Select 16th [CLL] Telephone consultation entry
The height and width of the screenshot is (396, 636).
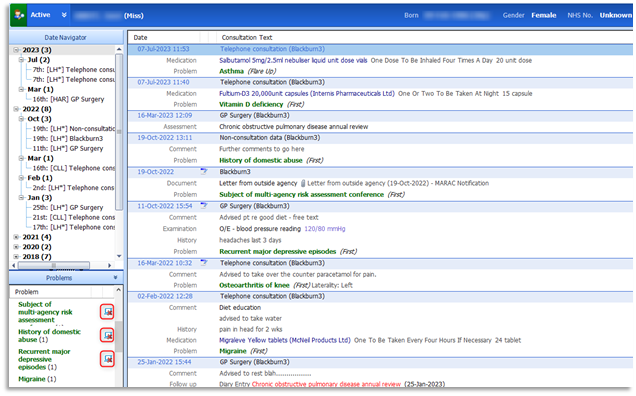click(x=74, y=168)
